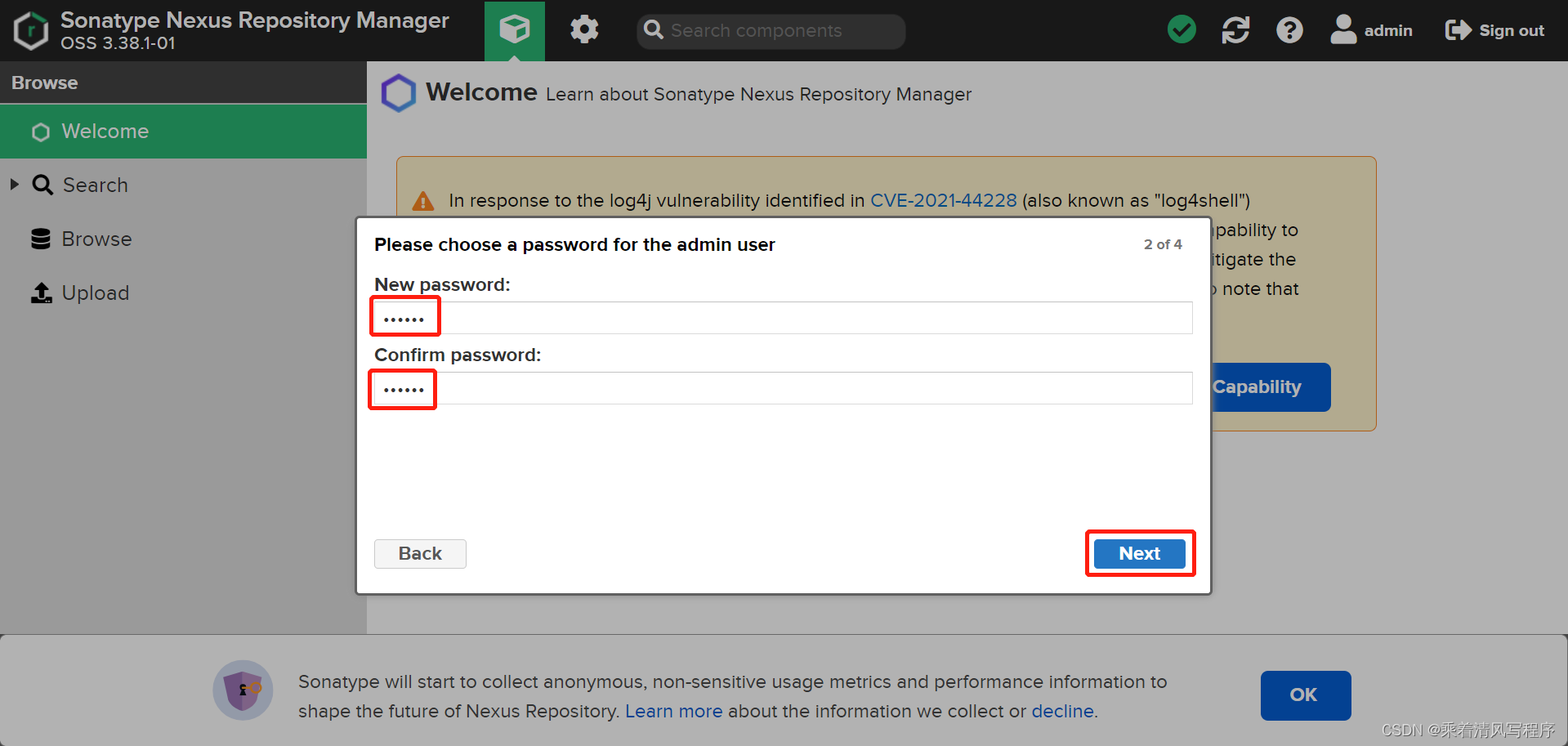
Task: Select Browse in the sidebar
Action: click(183, 239)
